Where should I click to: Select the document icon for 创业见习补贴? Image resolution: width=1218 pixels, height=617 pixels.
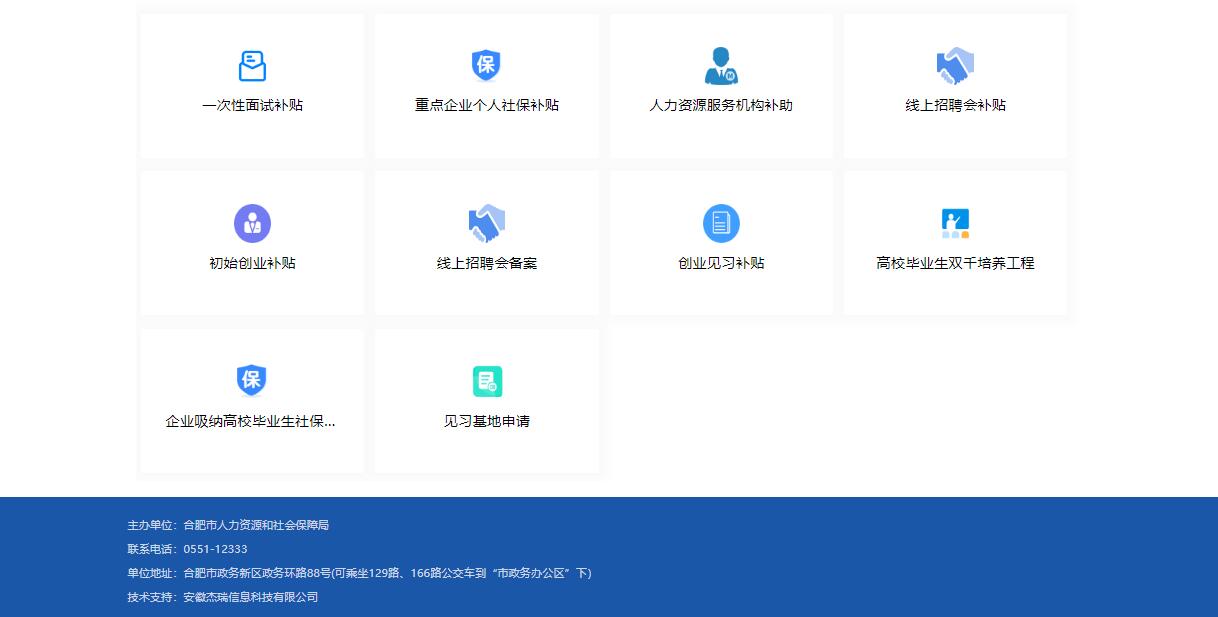[720, 223]
